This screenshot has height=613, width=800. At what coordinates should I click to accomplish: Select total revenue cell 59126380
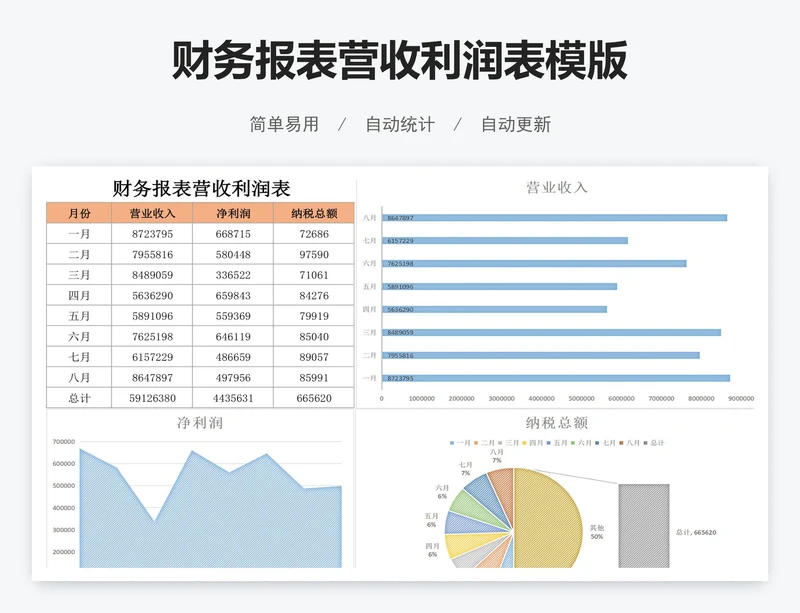[x=152, y=398]
